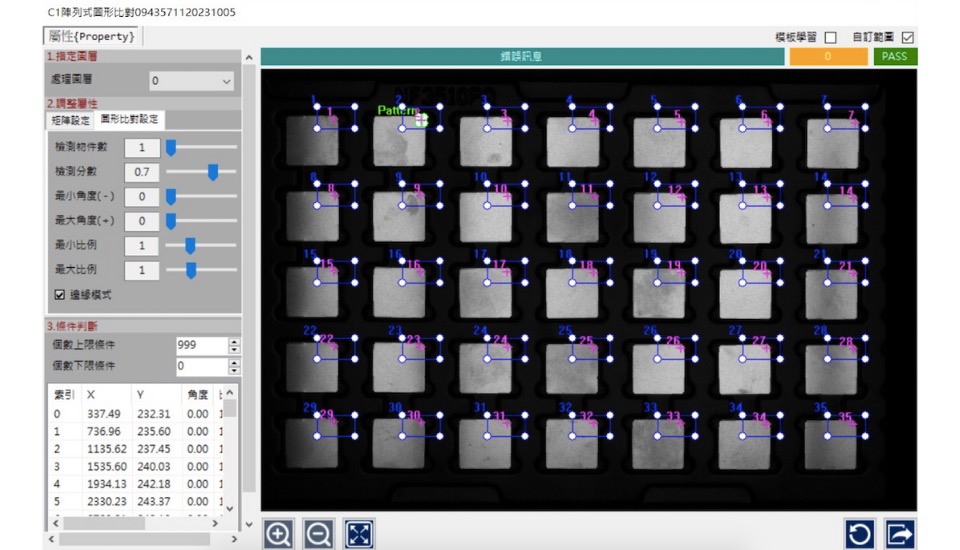Click the green Pattern crosshair marker
This screenshot has width=960, height=550.
421,119
